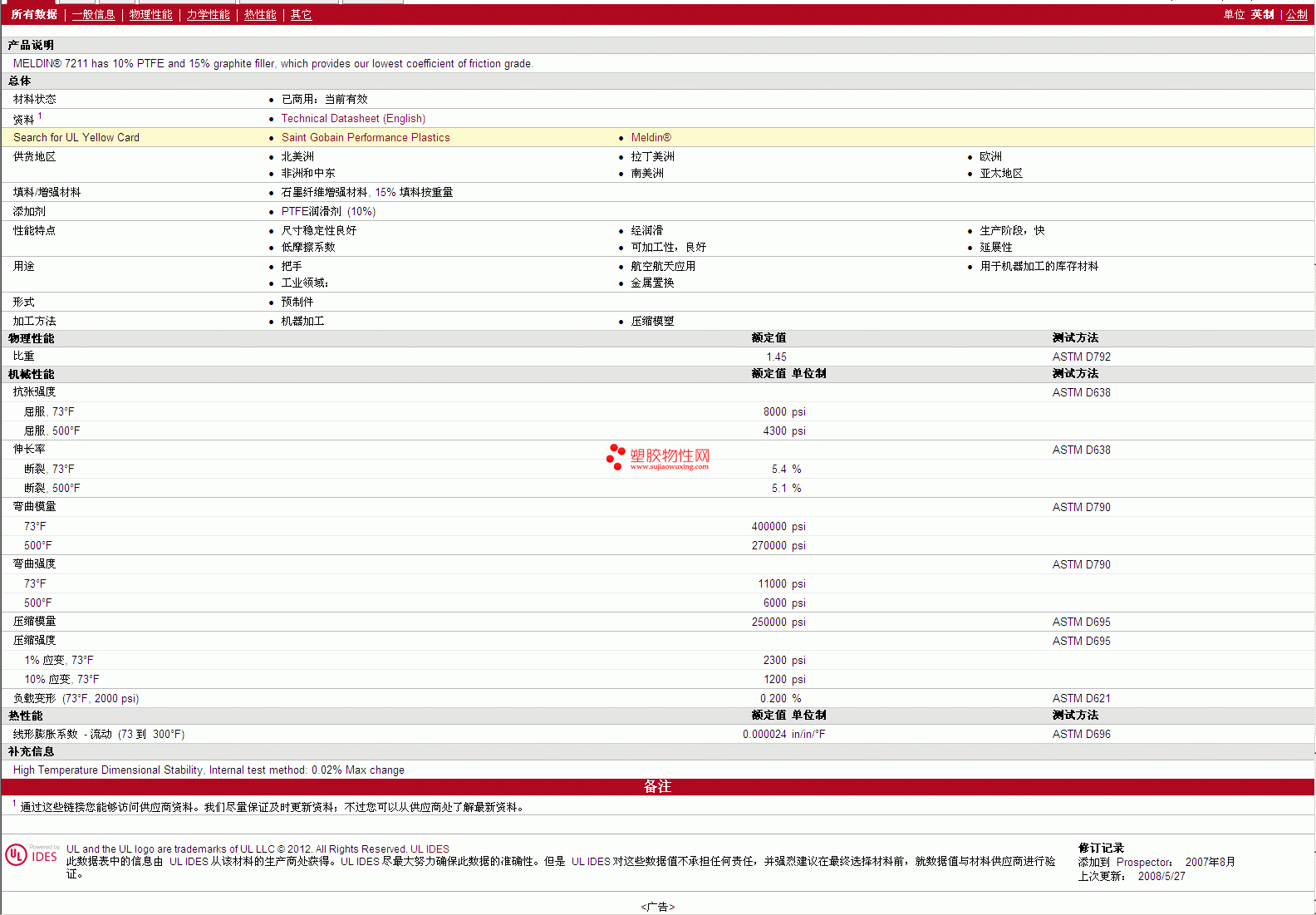This screenshot has width=1316, height=915.
Task: Click the 4300 psi tensile strength value
Action: [x=784, y=431]
